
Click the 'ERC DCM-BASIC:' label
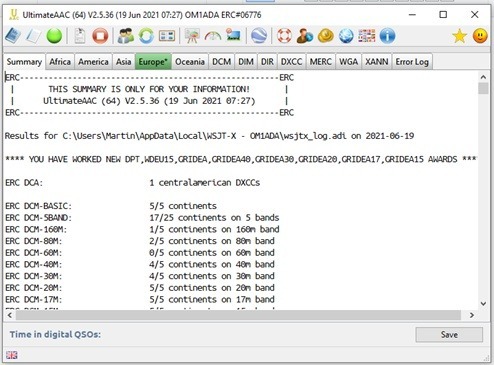38,206
